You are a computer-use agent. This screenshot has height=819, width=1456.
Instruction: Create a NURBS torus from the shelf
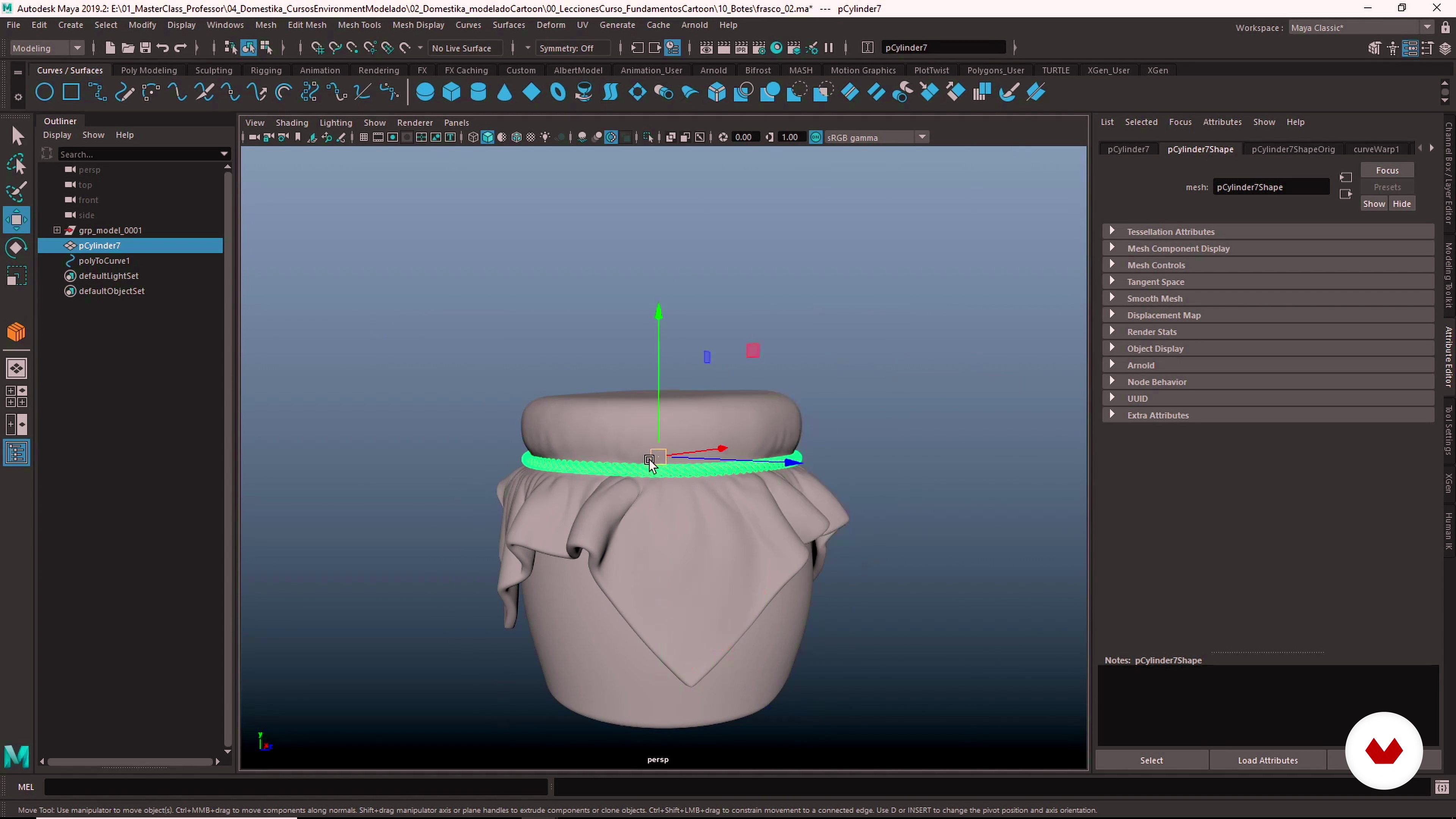[558, 92]
